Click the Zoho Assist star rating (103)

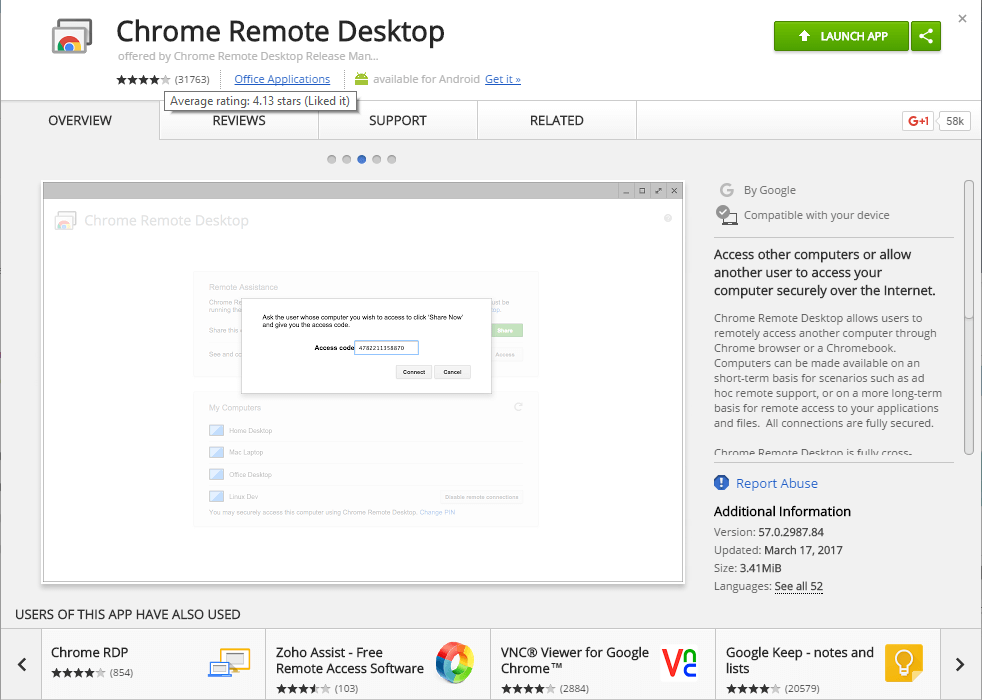point(303,689)
